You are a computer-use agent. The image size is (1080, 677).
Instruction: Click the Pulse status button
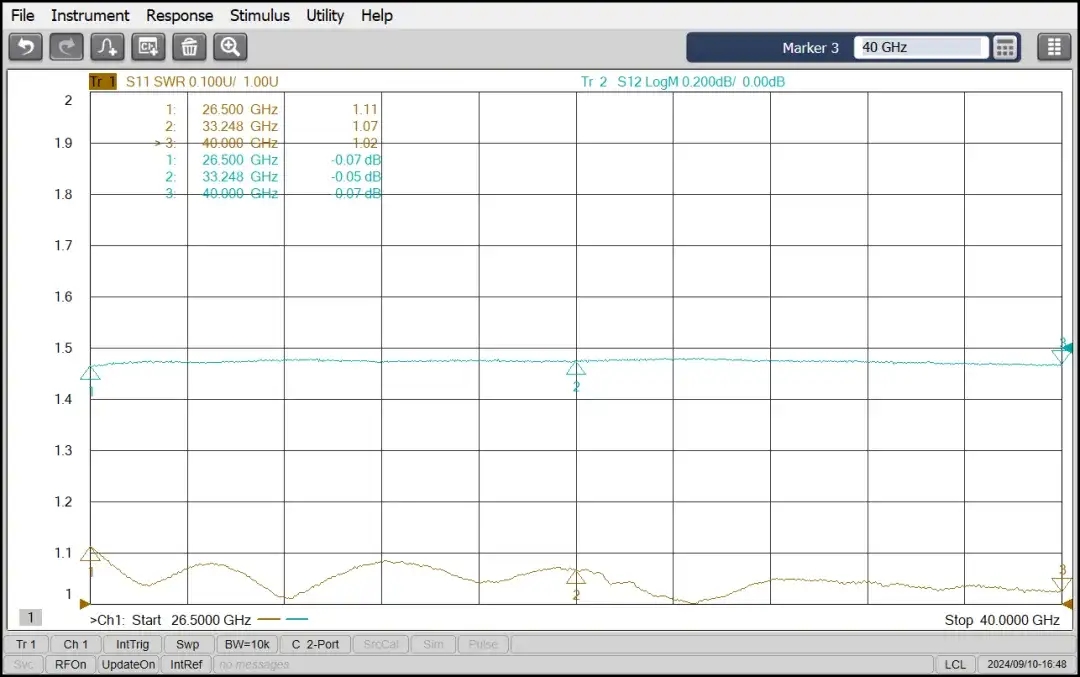[x=483, y=644]
